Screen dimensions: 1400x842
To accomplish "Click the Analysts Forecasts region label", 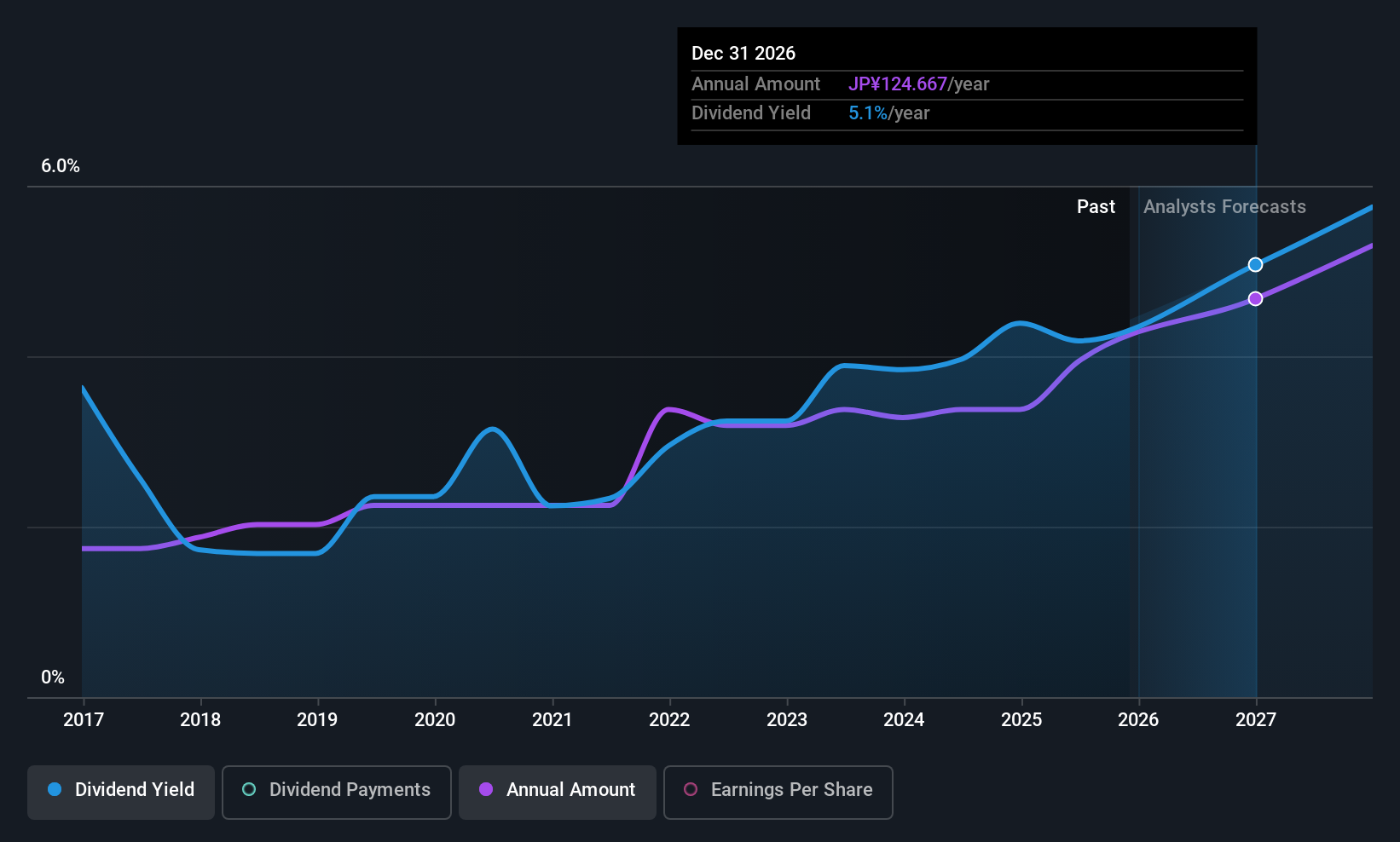I will (x=1224, y=207).
